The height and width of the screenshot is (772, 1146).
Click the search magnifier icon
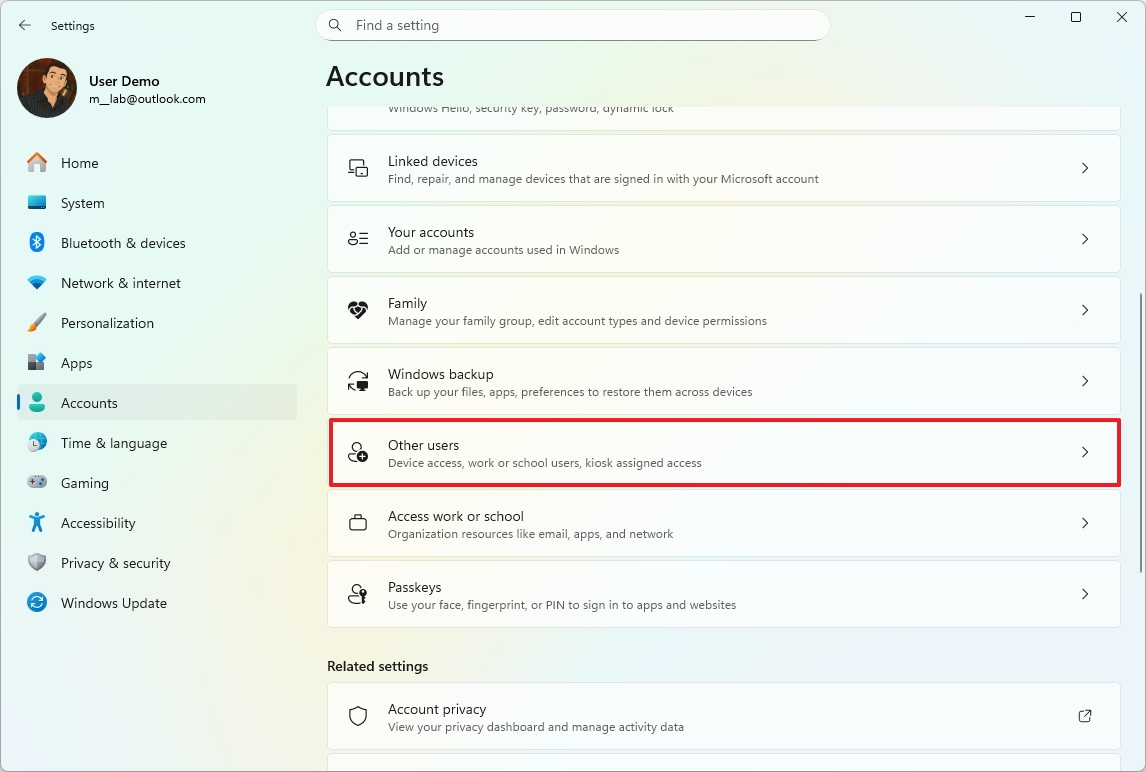coord(335,26)
